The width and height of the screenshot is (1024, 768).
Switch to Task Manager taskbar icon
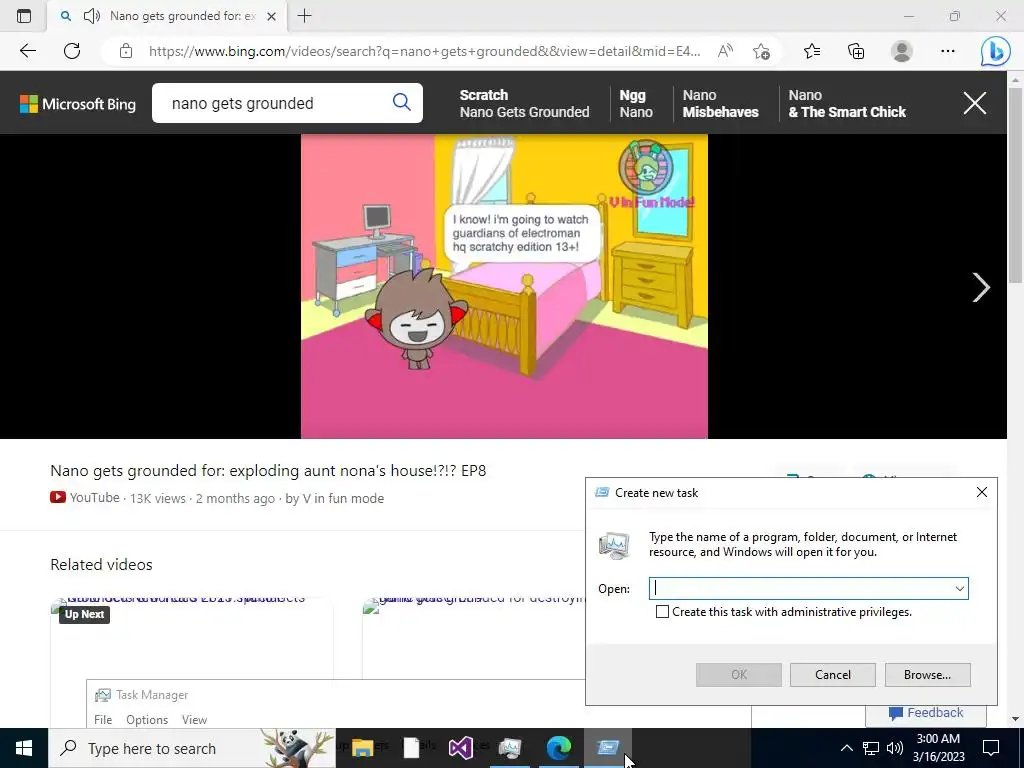[509, 748]
